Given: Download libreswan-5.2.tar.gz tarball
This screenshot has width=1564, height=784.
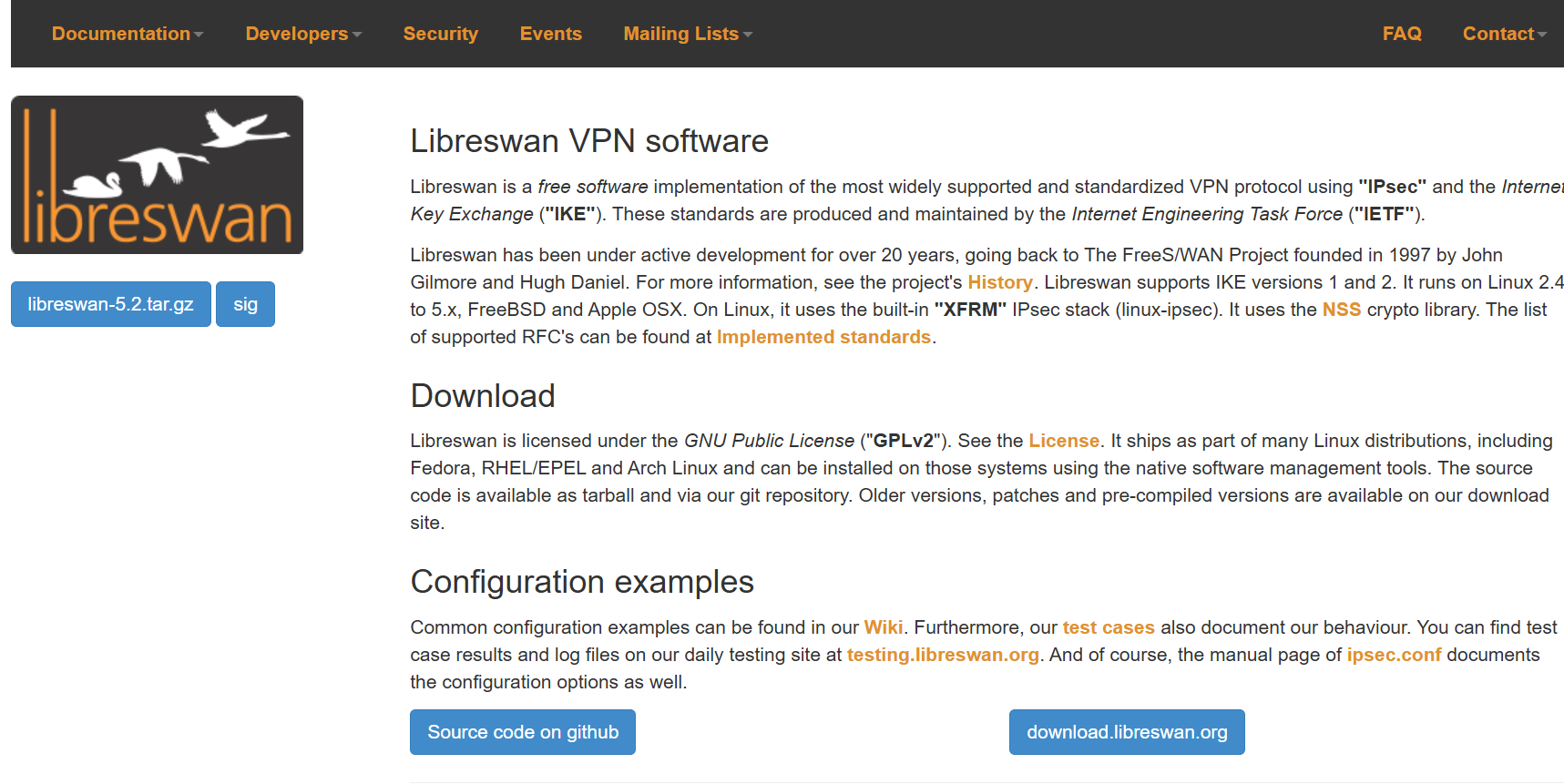Looking at the screenshot, I should pos(111,304).
